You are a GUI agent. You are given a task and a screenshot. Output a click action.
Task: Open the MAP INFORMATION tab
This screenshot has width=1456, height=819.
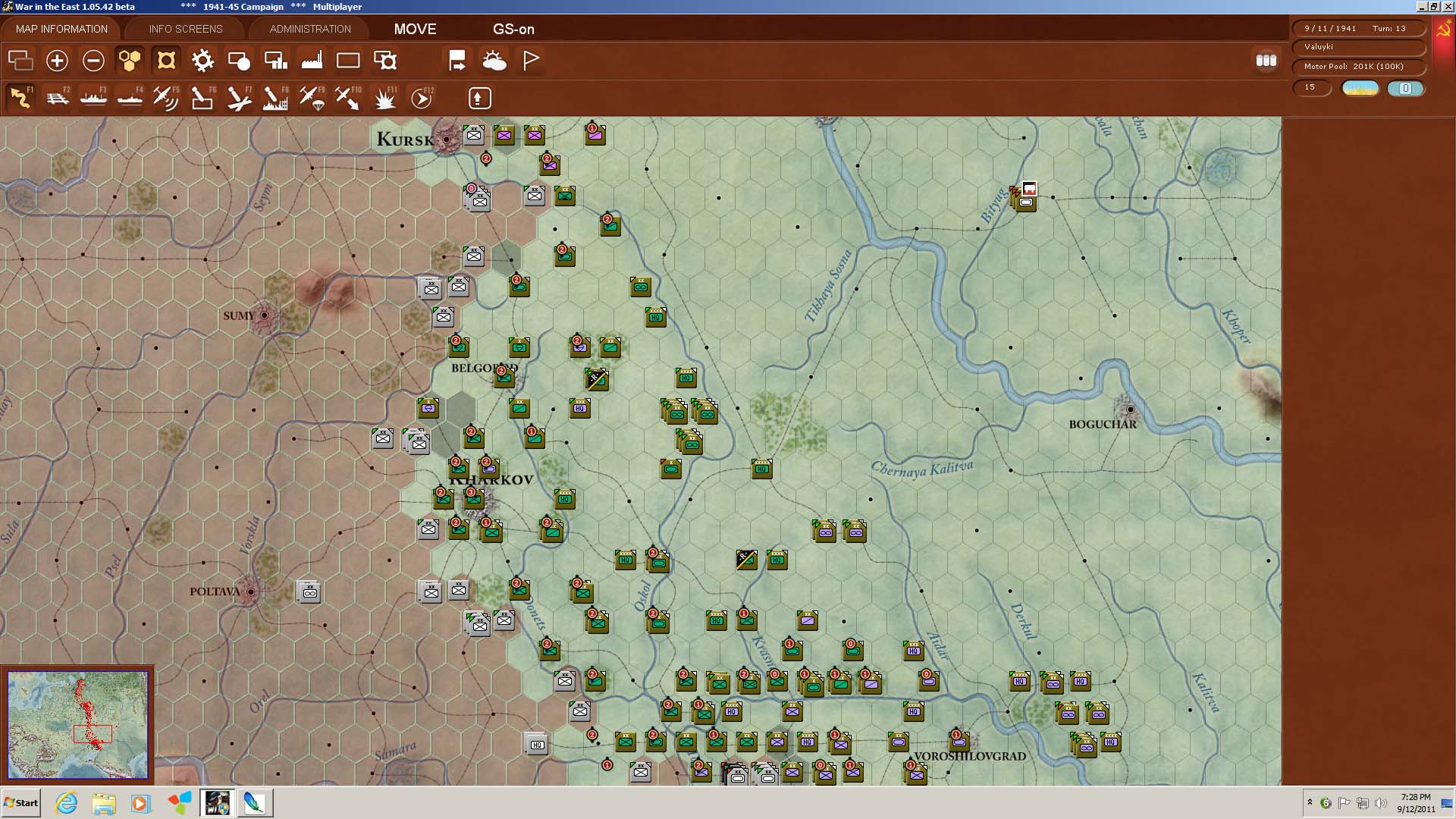pyautogui.click(x=61, y=29)
